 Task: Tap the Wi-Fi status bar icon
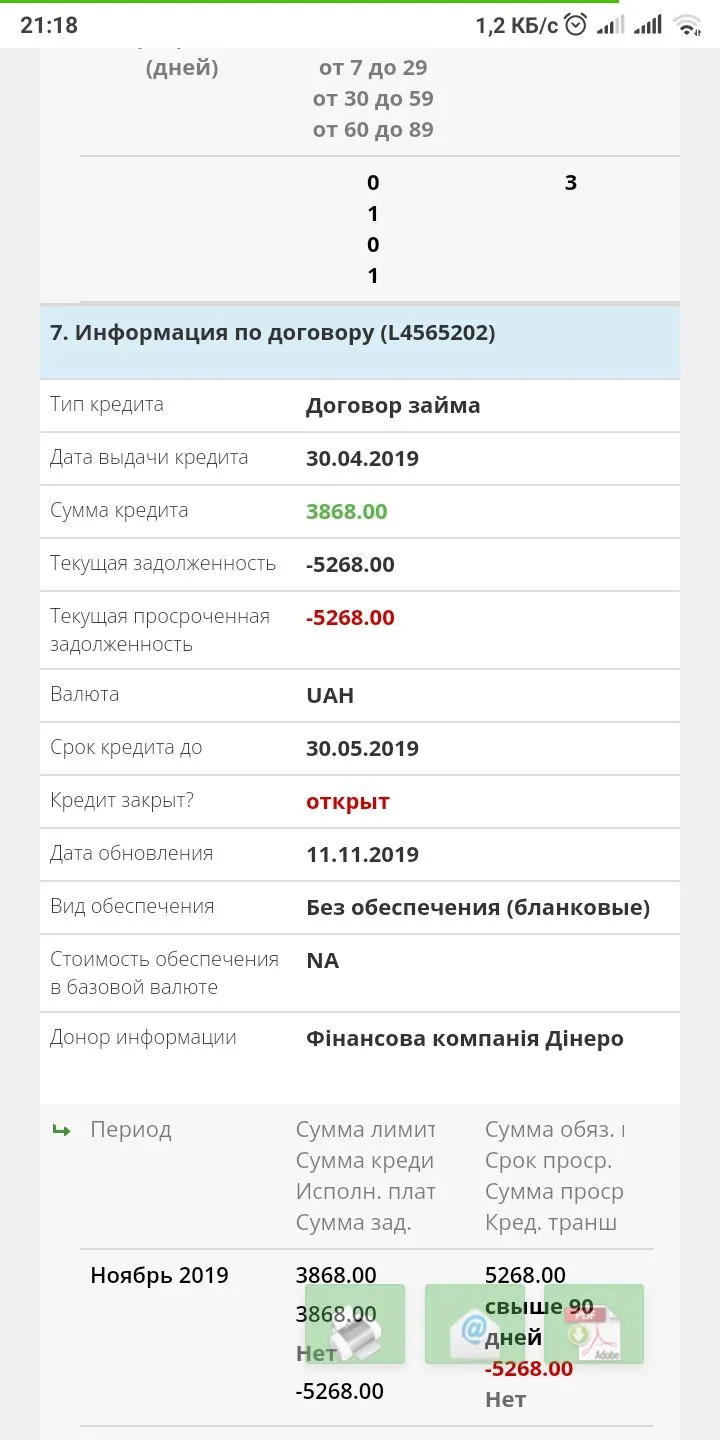click(687, 25)
